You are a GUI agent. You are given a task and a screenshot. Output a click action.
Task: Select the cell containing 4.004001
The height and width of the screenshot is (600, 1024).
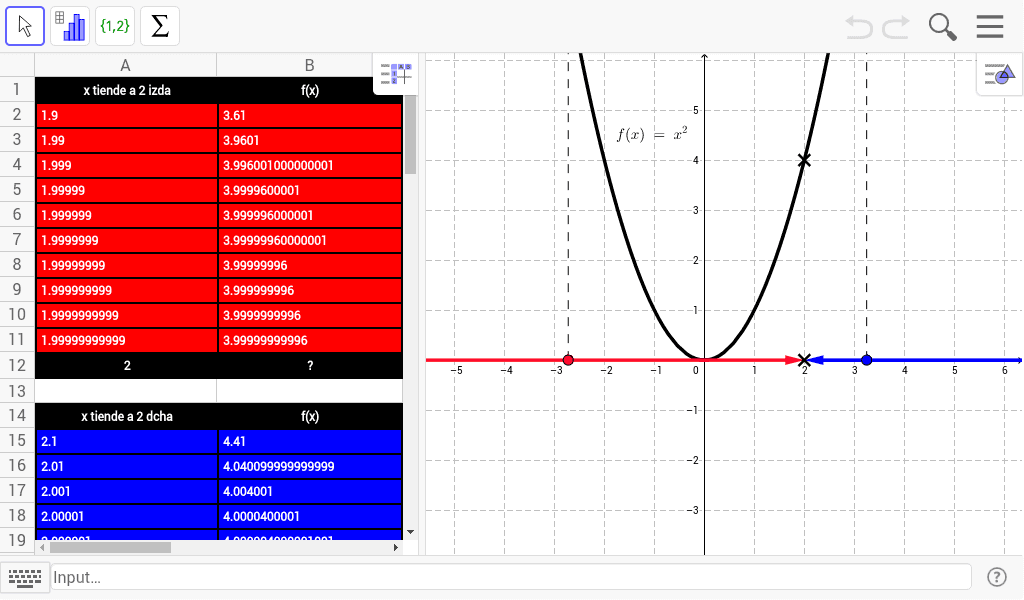tap(310, 491)
